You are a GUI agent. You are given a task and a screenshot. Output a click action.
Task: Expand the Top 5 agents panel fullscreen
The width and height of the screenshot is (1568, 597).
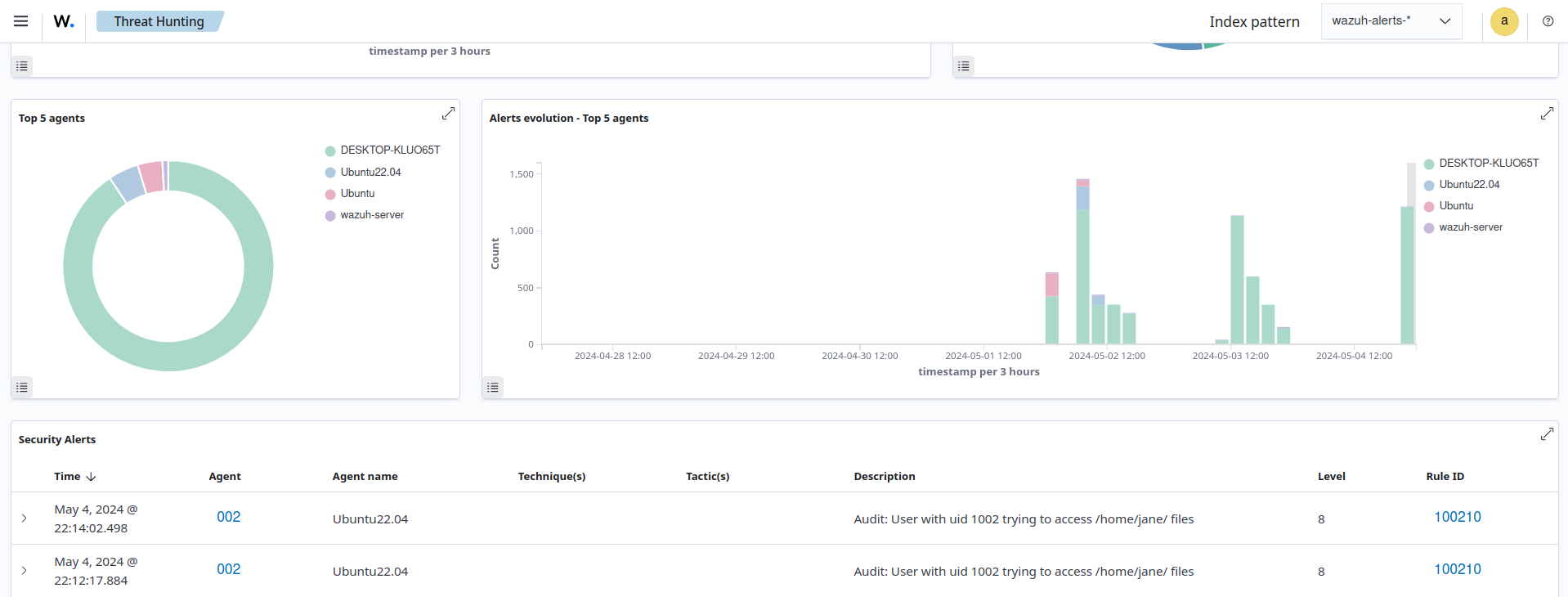tap(448, 114)
